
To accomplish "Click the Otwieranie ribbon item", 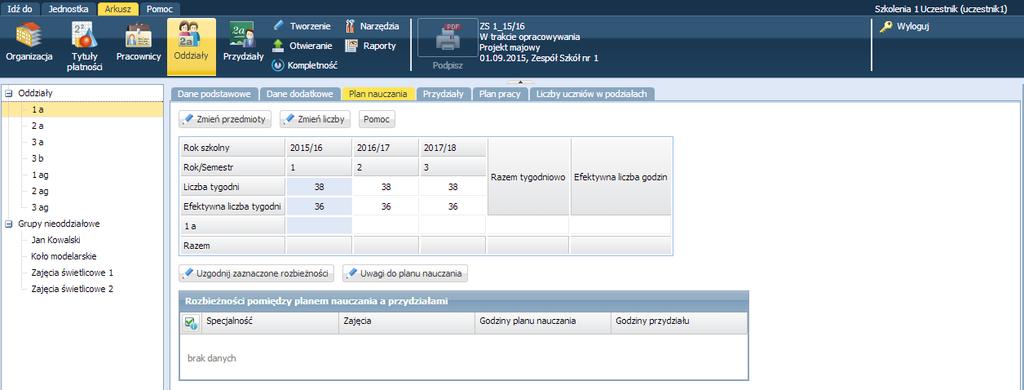I will tap(302, 46).
